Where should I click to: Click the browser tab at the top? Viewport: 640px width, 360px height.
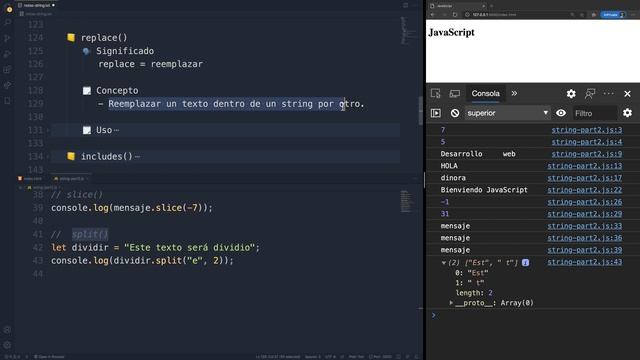(x=457, y=6)
